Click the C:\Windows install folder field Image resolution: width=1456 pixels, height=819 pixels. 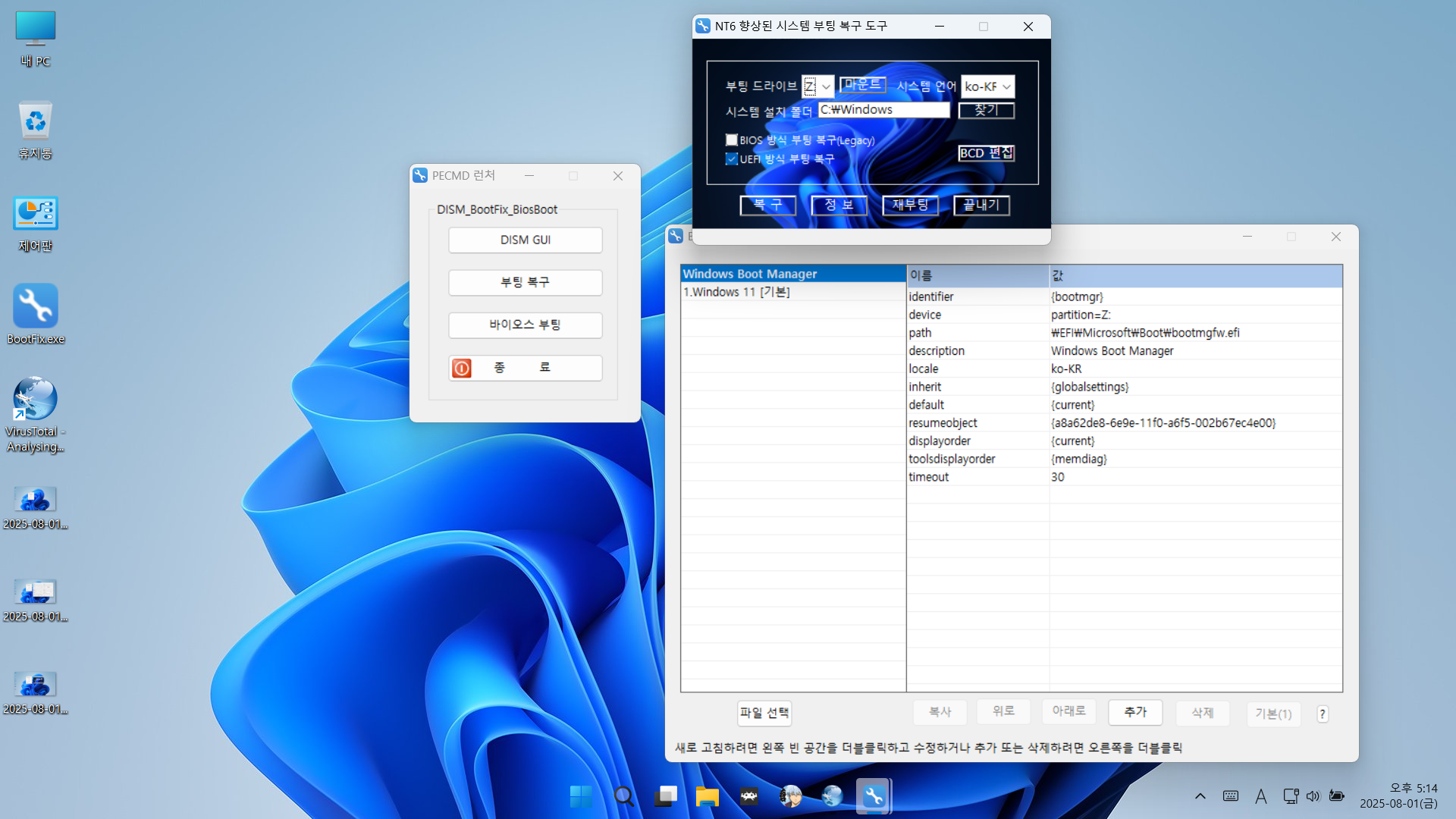point(883,110)
